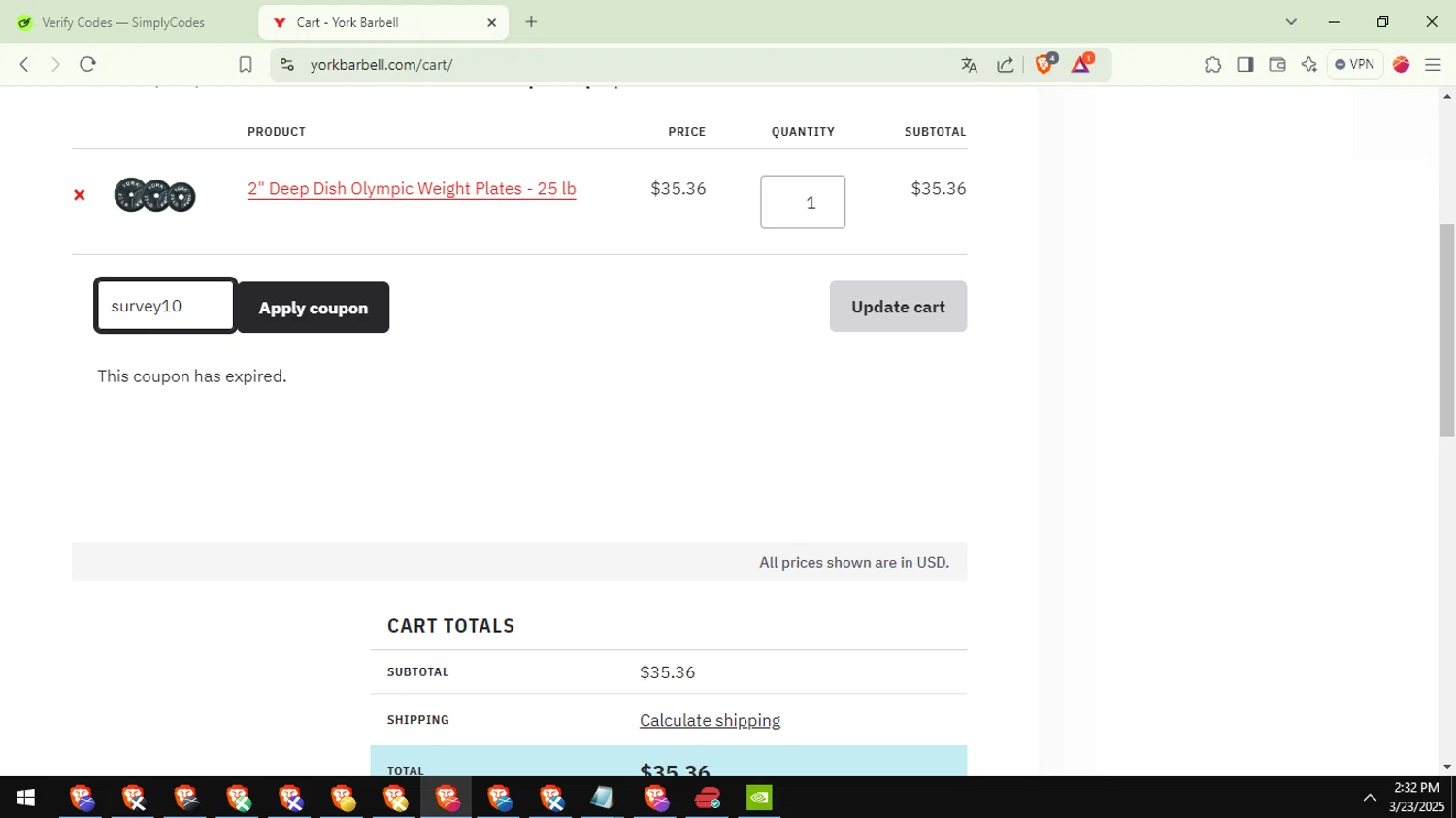Click the 'This coupon has expired.' message

(x=192, y=376)
